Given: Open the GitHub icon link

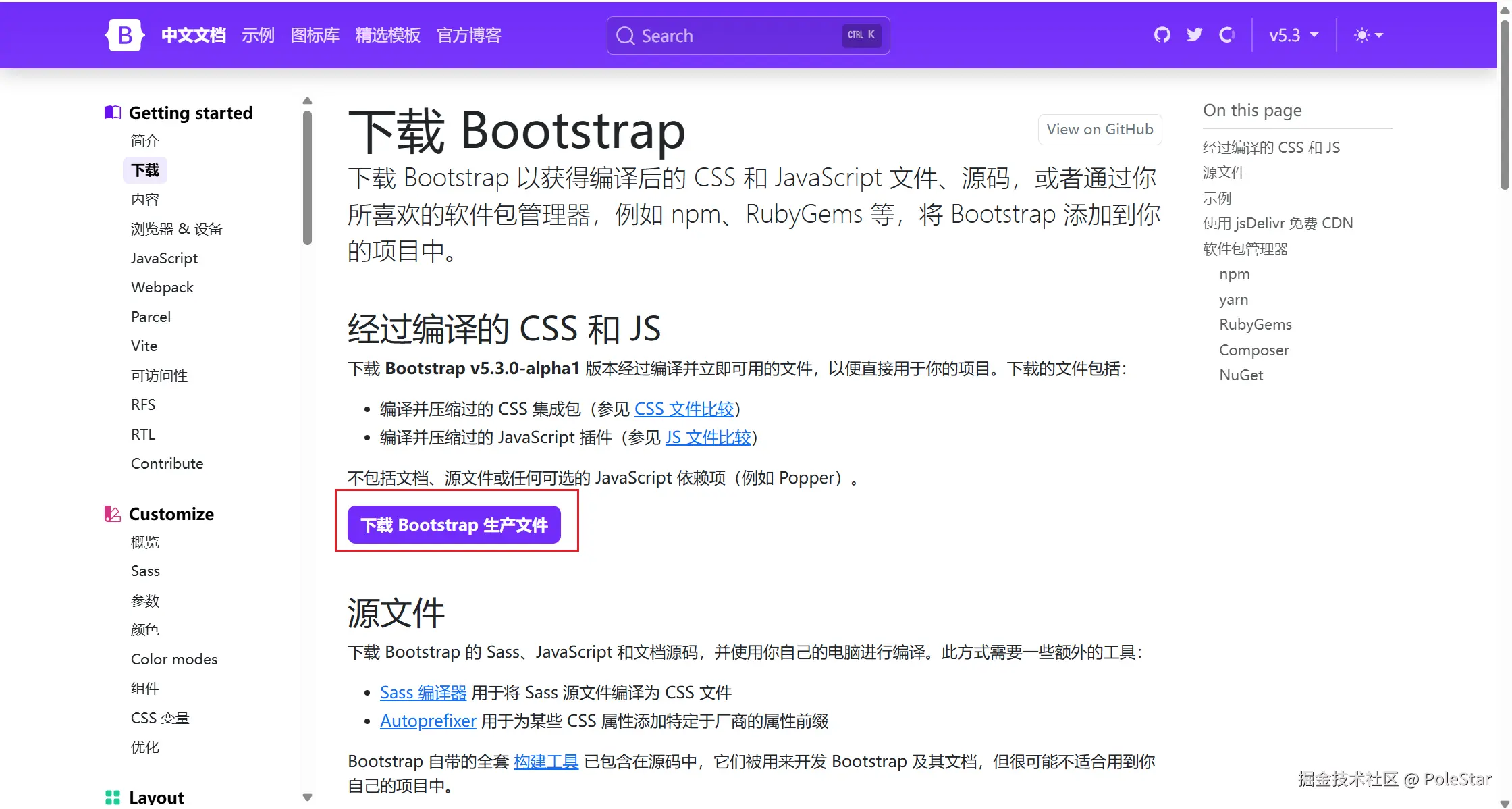Looking at the screenshot, I should (x=1162, y=35).
